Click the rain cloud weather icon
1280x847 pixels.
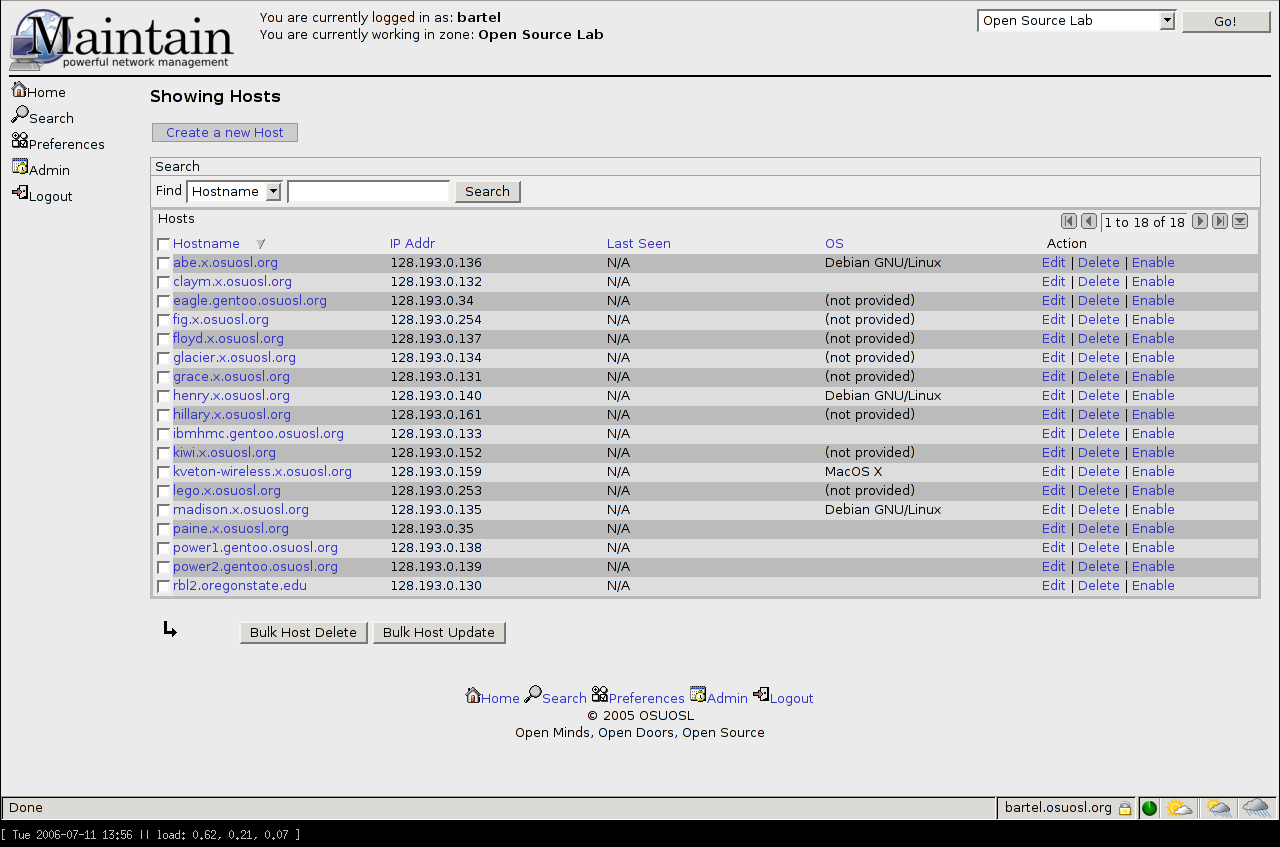[x=1256, y=808]
